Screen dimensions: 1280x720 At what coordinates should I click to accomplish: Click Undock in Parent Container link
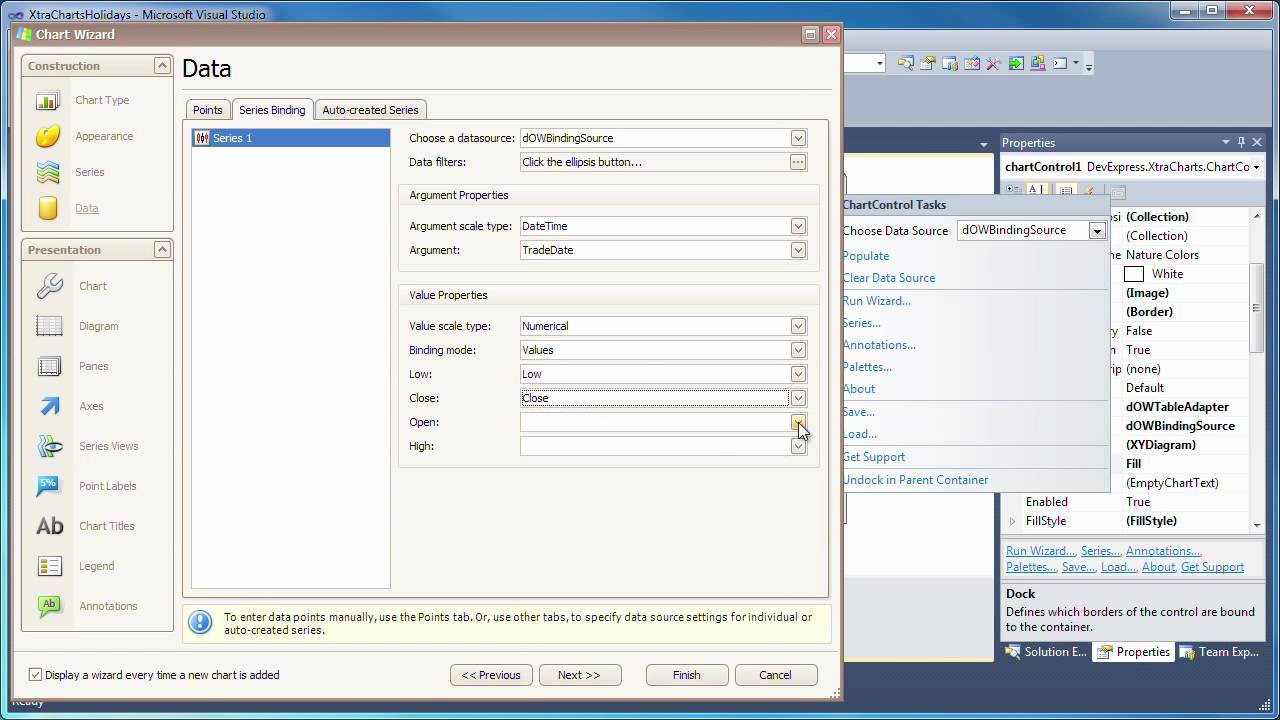pyautogui.click(x=916, y=480)
